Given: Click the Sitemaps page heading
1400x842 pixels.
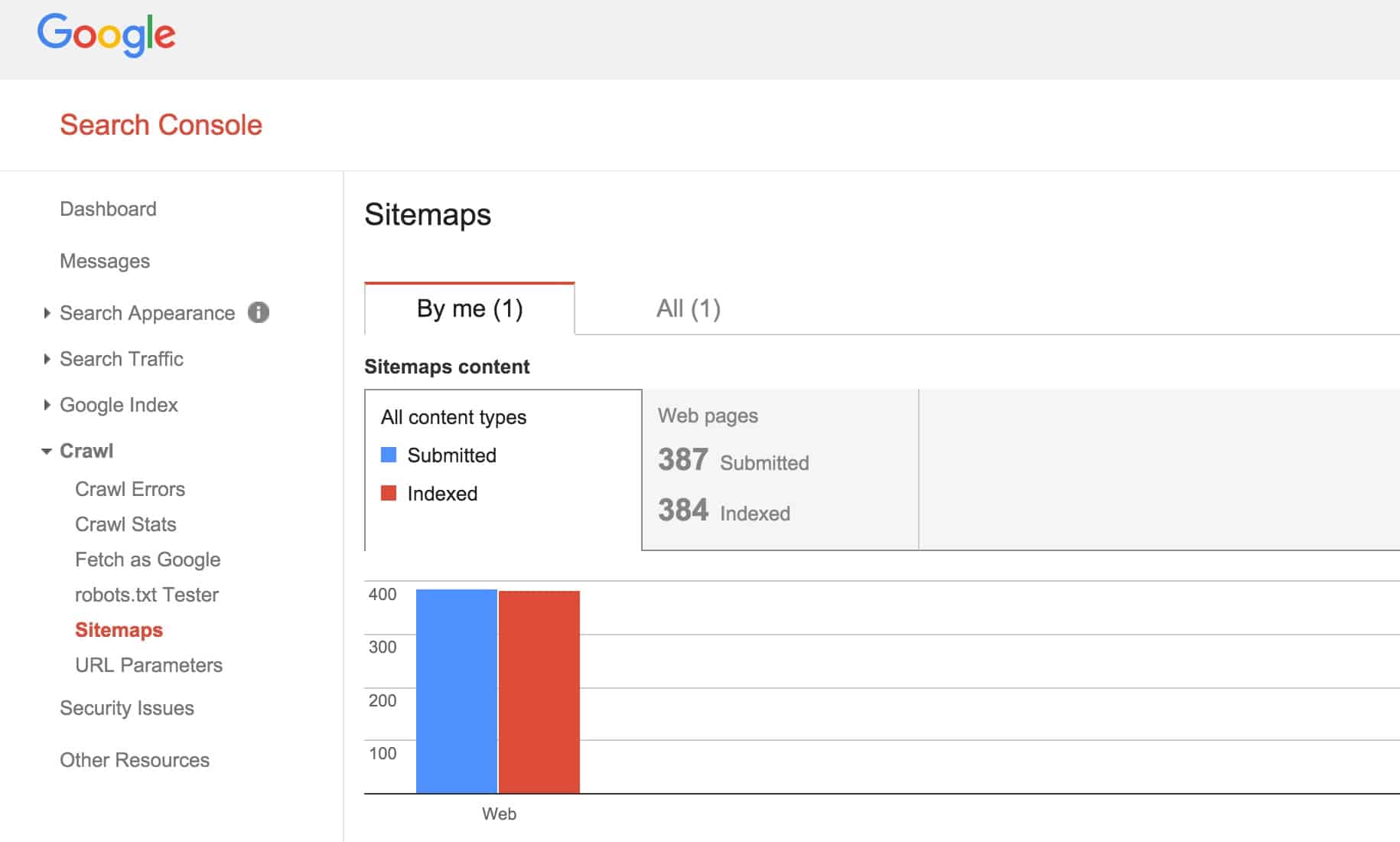Looking at the screenshot, I should (428, 215).
